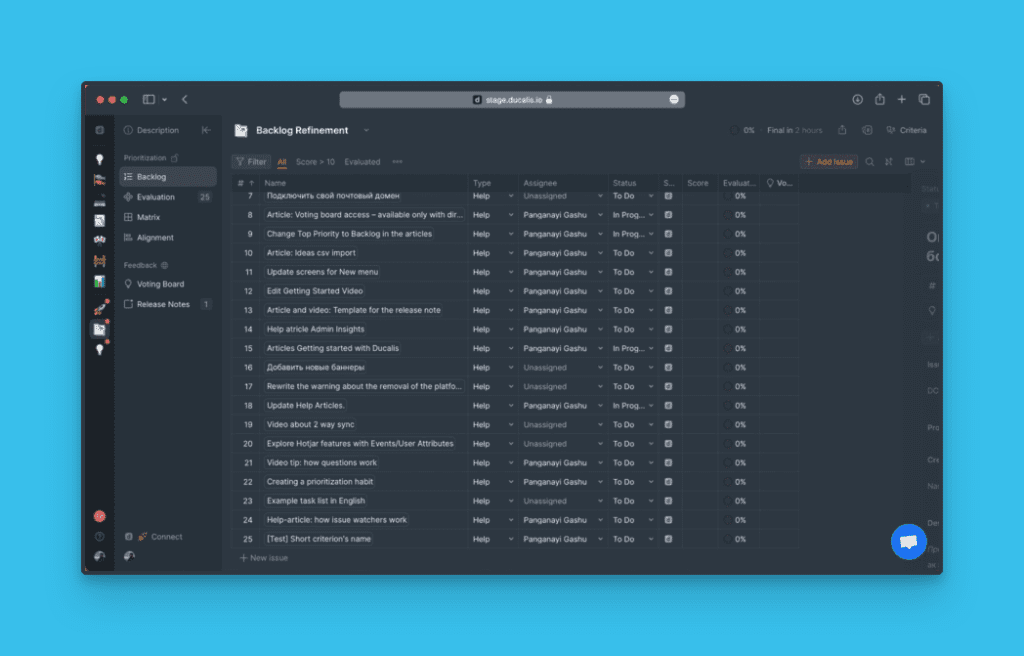This screenshot has width=1024, height=656.
Task: Open the help question mark icon
Action: coord(99,536)
